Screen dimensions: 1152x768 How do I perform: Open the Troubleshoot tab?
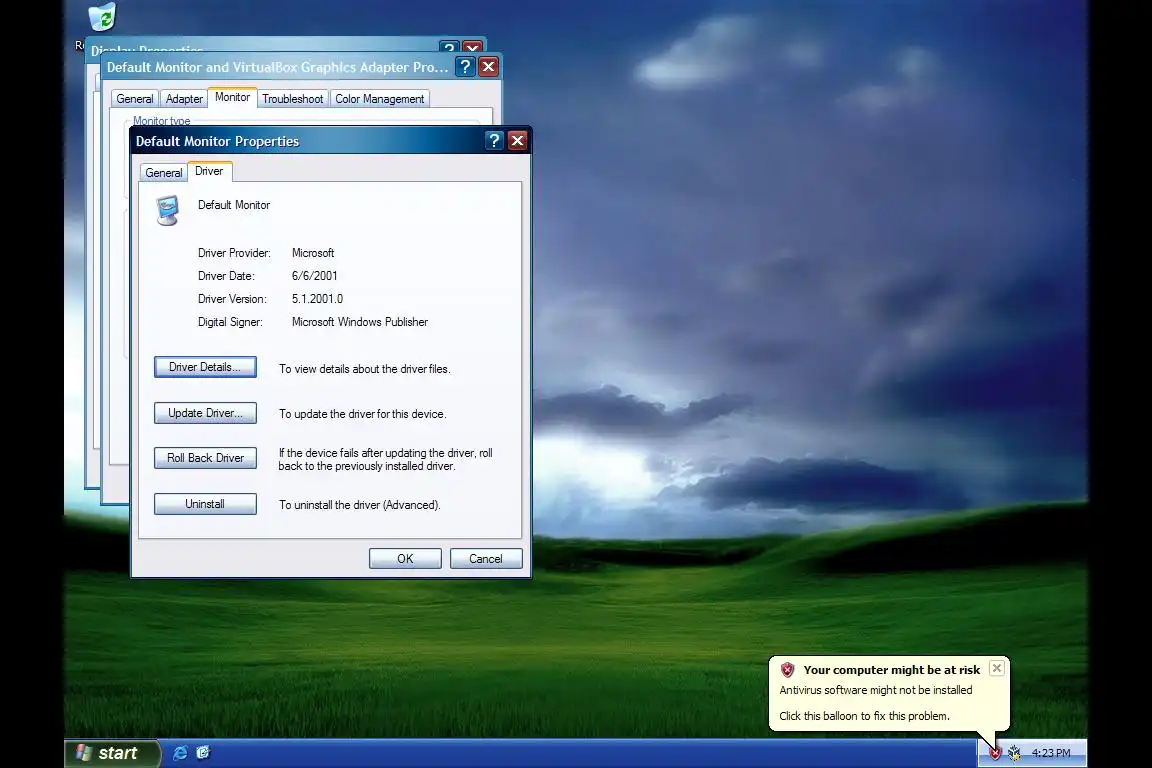(x=292, y=98)
